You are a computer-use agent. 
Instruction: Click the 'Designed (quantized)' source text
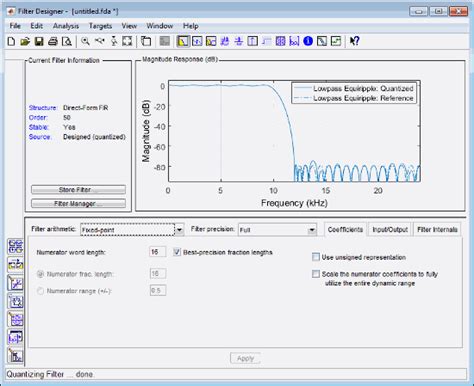[x=94, y=137]
